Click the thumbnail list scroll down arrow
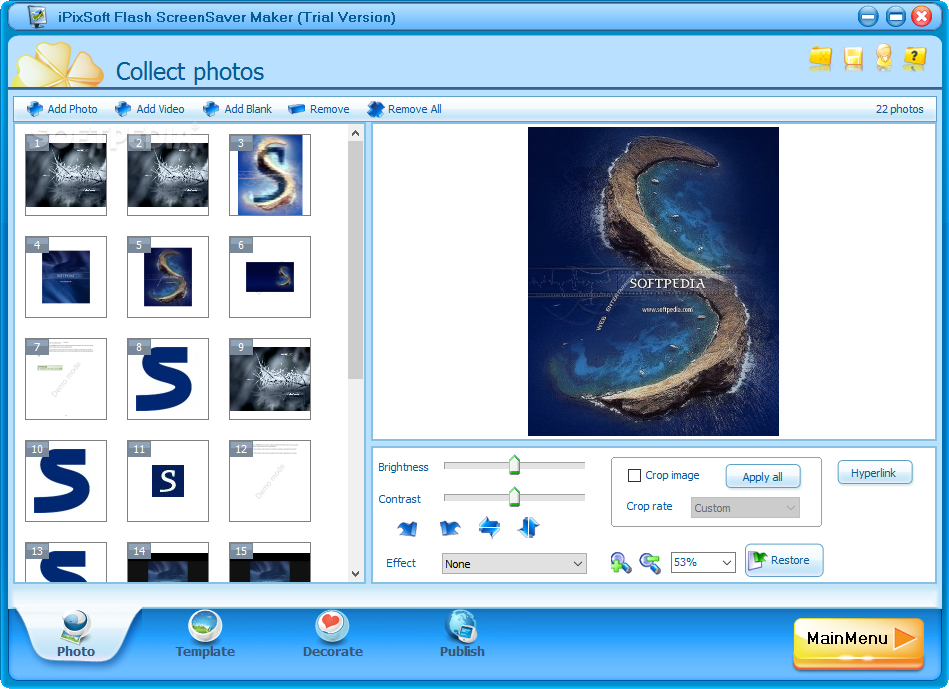 355,573
